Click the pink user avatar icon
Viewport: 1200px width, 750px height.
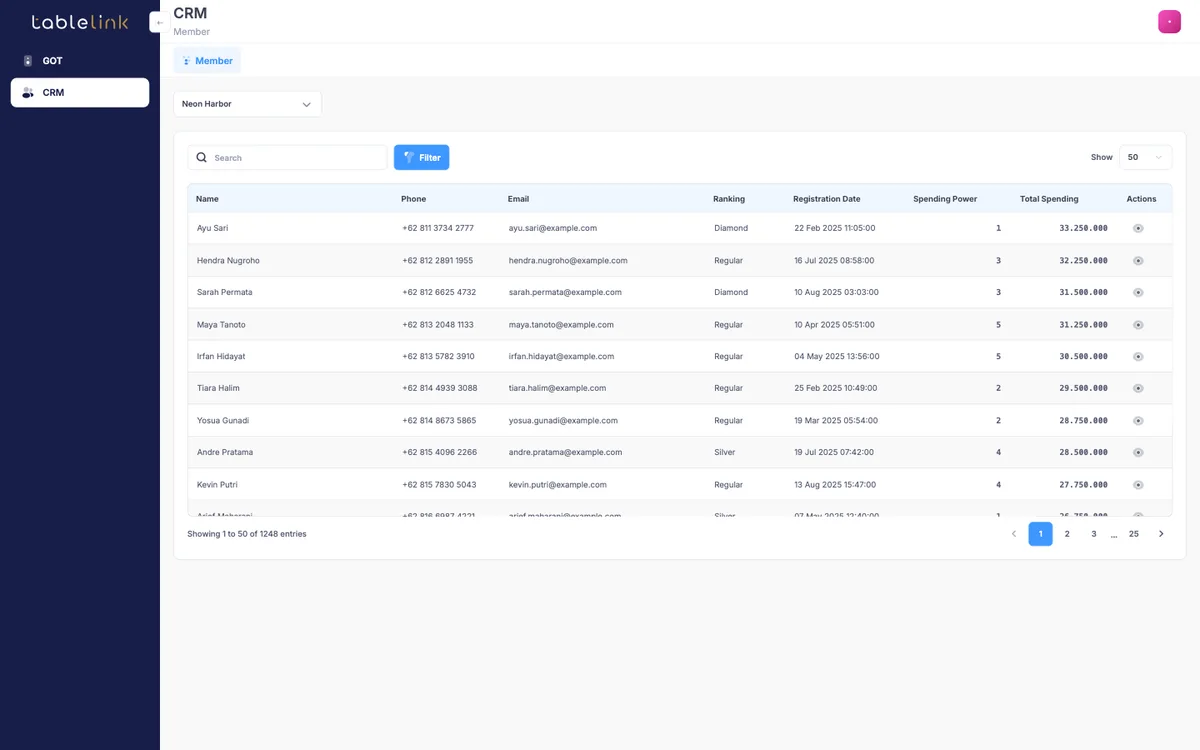click(x=1169, y=22)
